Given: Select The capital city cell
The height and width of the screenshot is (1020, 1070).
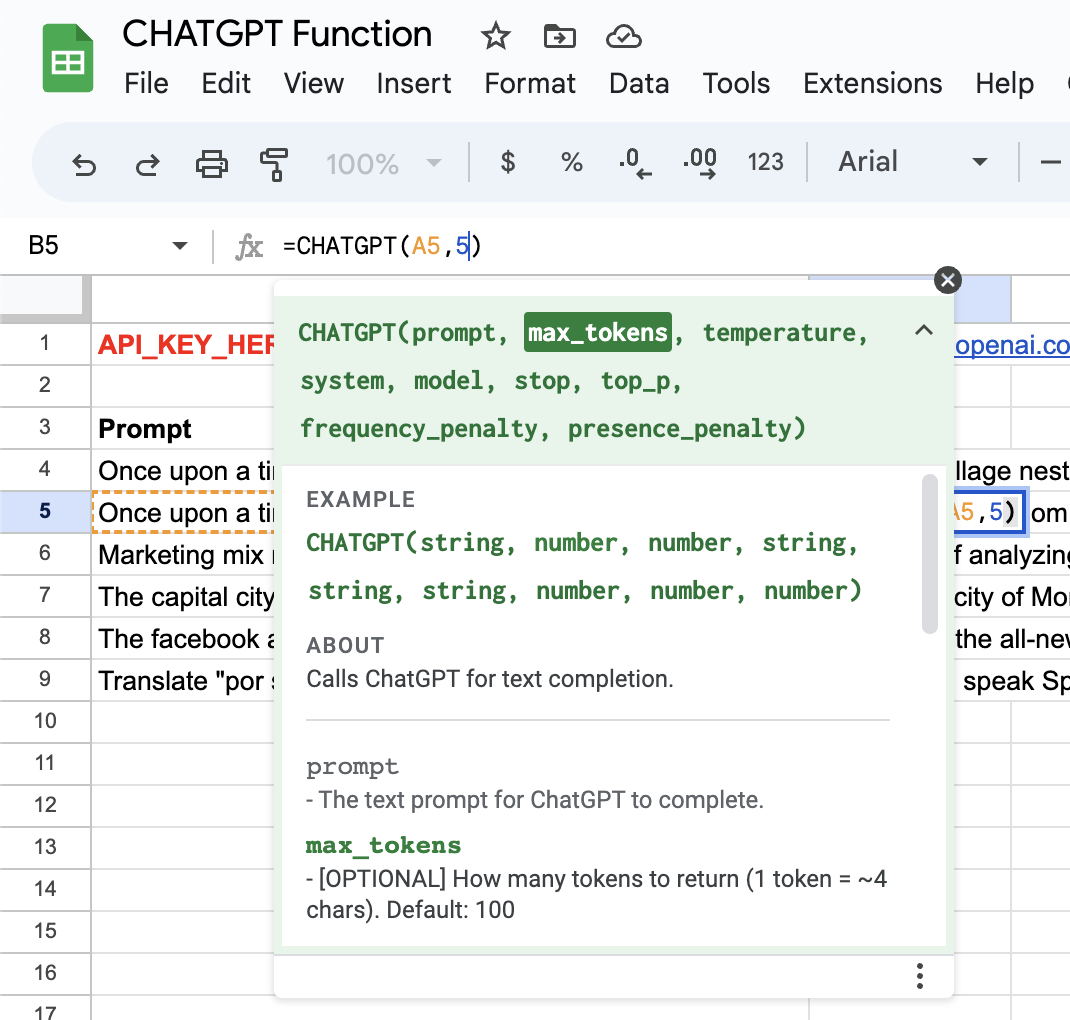Looking at the screenshot, I should 183,597.
